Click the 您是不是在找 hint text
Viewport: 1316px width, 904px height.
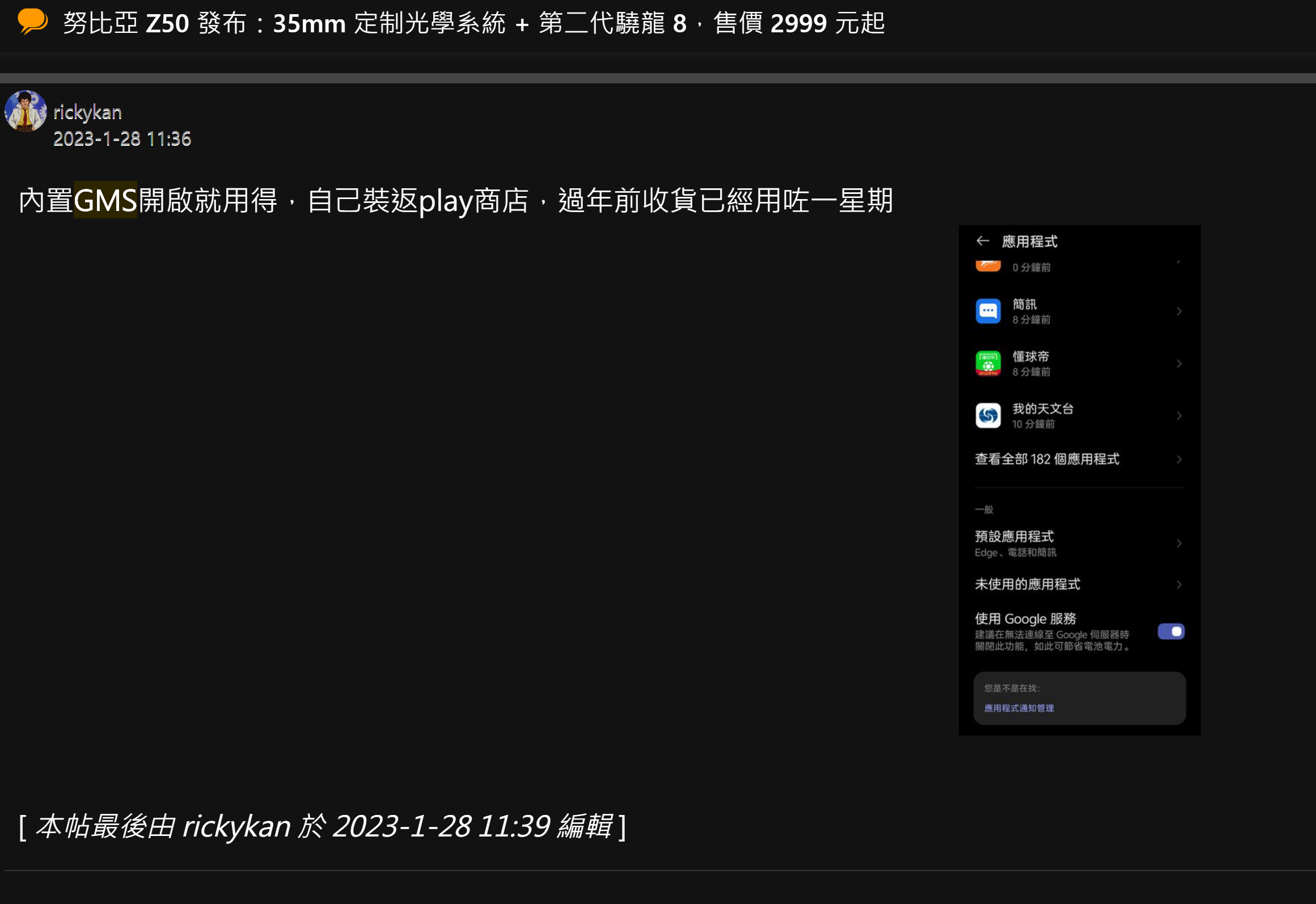point(1012,688)
